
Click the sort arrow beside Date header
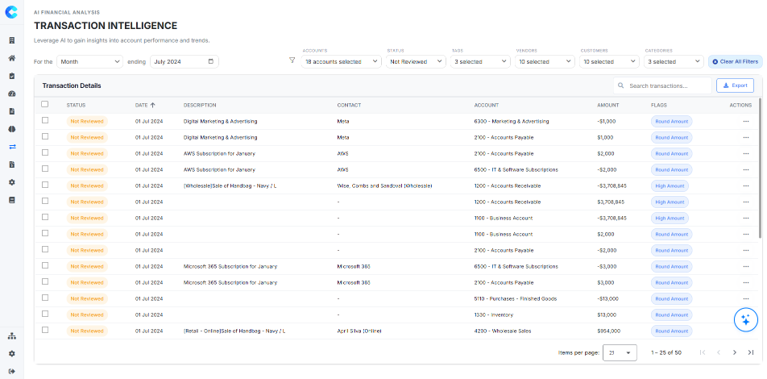point(153,105)
